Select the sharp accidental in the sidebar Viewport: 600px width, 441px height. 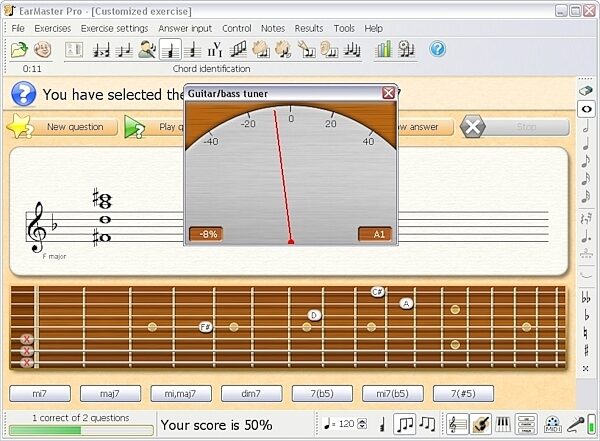[x=586, y=350]
